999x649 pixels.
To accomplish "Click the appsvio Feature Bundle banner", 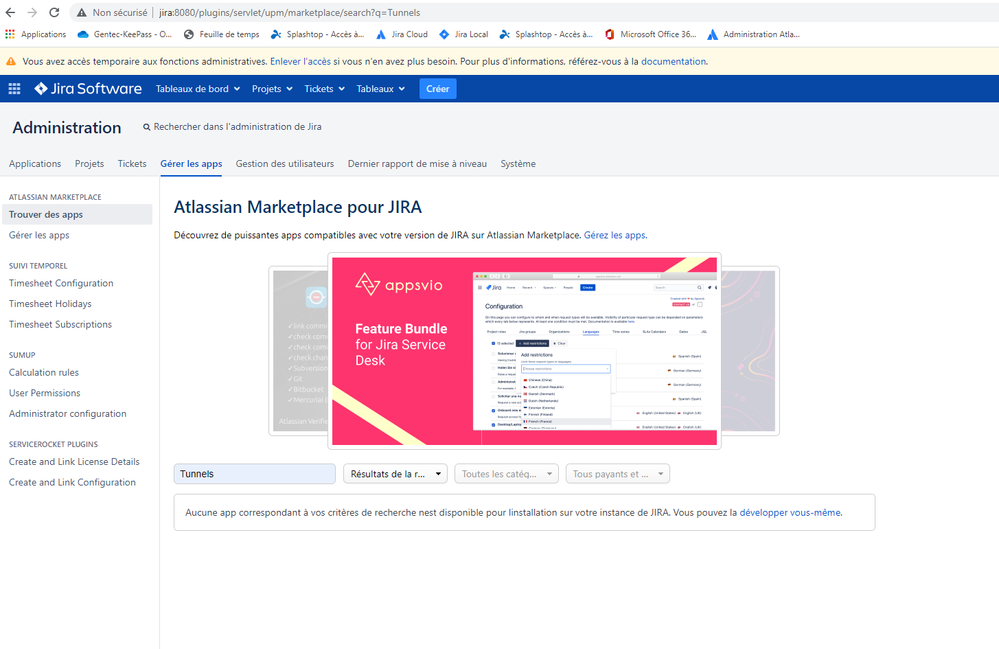I will [524, 351].
